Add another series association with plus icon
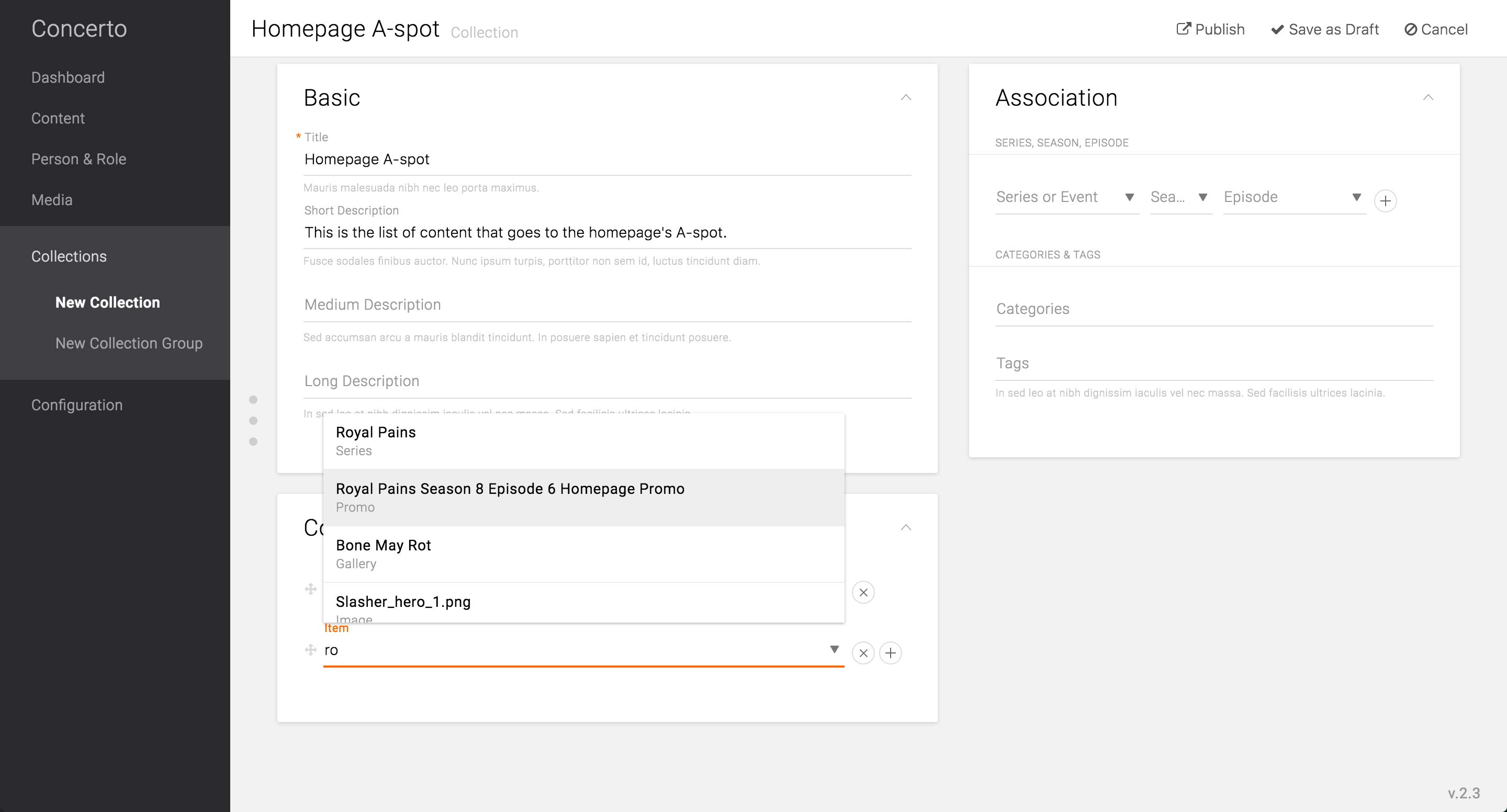Image resolution: width=1507 pixels, height=812 pixels. (1385, 201)
